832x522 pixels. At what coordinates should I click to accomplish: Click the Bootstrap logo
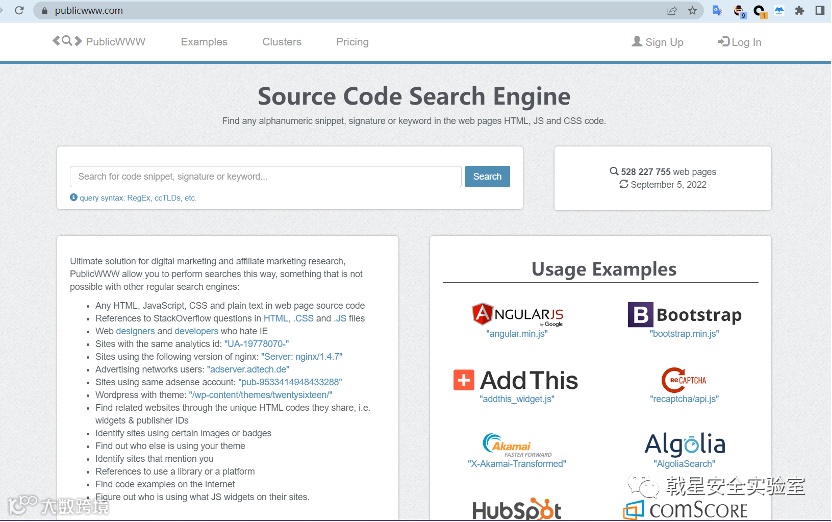pyautogui.click(x=684, y=315)
